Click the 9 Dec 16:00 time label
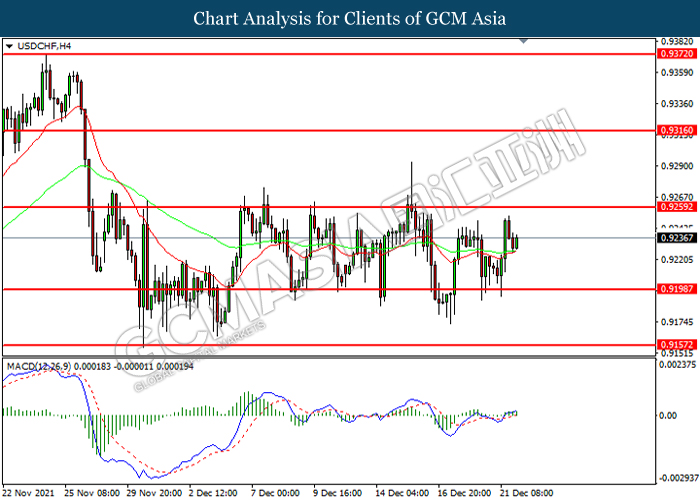 pyautogui.click(x=338, y=493)
